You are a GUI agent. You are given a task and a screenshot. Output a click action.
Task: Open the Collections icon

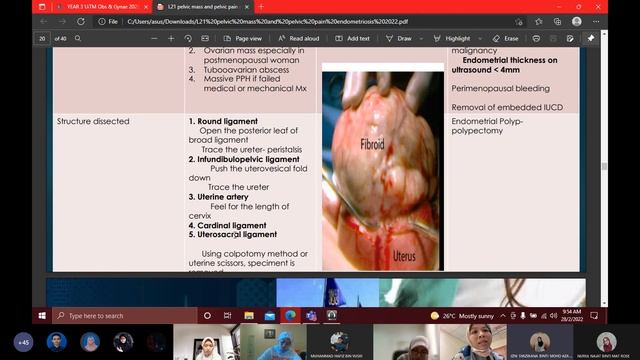coord(558,22)
